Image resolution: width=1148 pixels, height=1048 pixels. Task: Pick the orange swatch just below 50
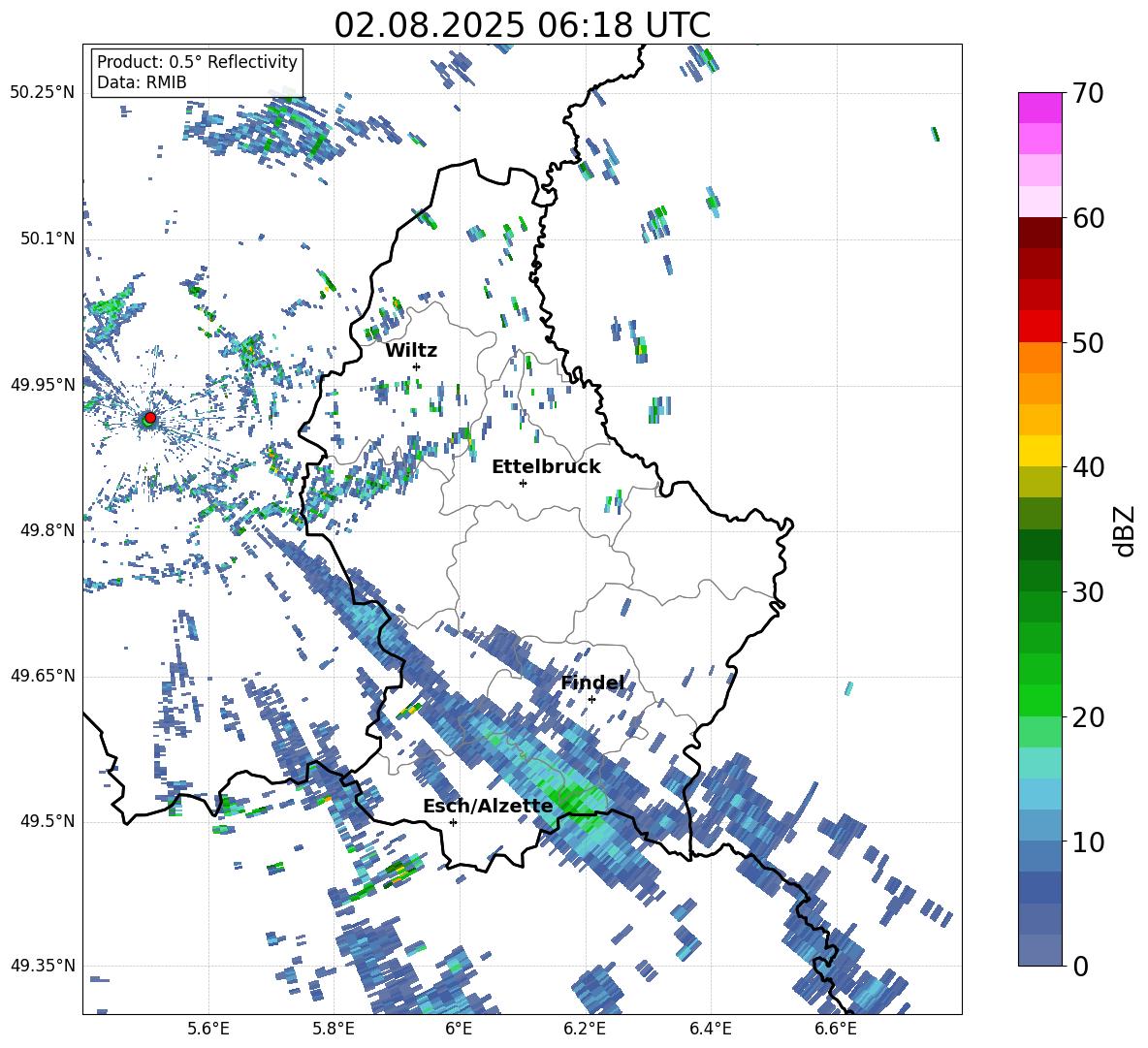1039,358
